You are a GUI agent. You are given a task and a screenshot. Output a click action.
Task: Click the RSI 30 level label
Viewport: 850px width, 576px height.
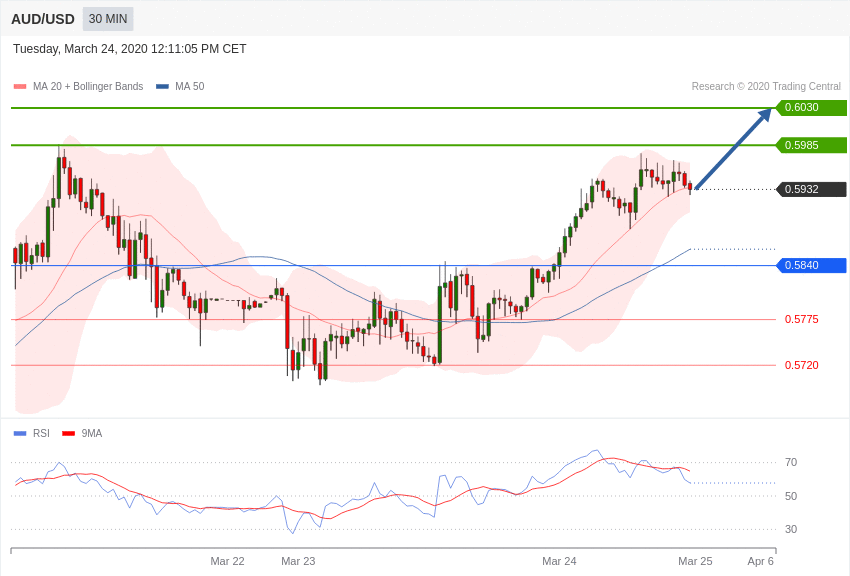coord(791,529)
